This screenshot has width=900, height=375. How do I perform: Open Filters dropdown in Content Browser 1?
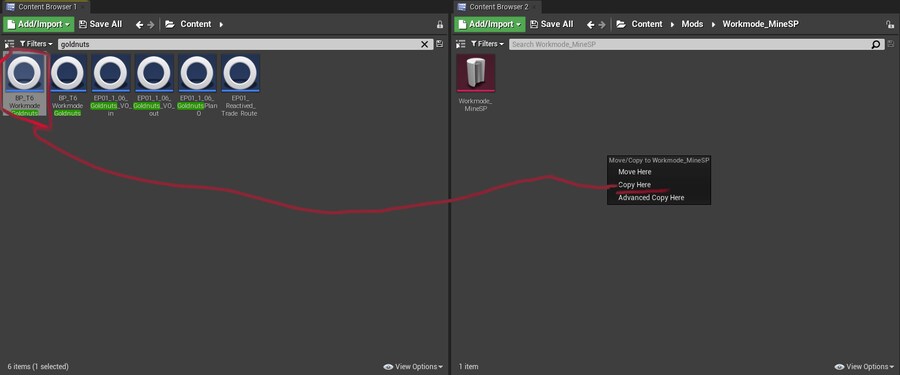tap(36, 44)
